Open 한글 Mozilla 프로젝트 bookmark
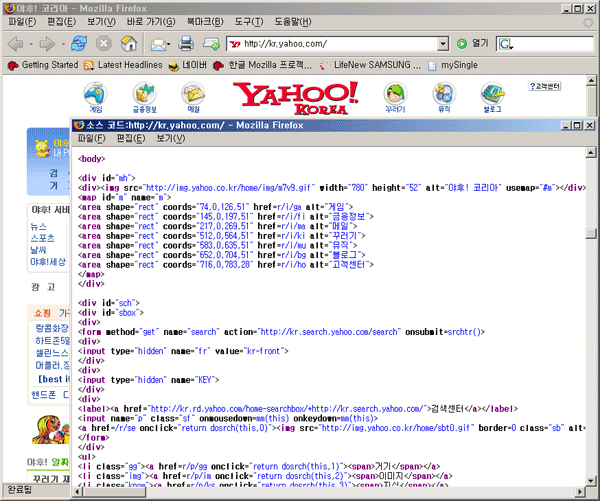Image resolution: width=600 pixels, height=501 pixels. point(262,65)
